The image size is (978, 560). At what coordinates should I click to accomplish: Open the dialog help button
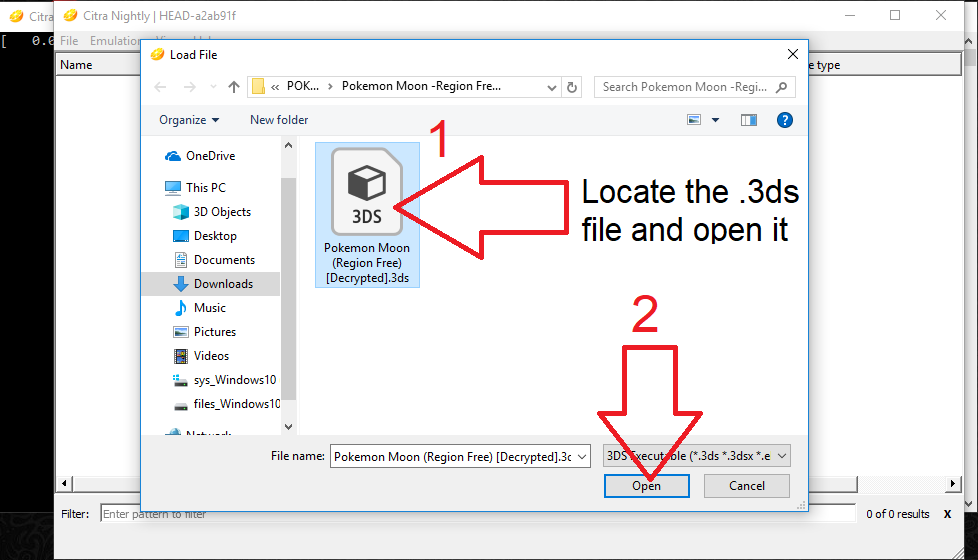785,120
